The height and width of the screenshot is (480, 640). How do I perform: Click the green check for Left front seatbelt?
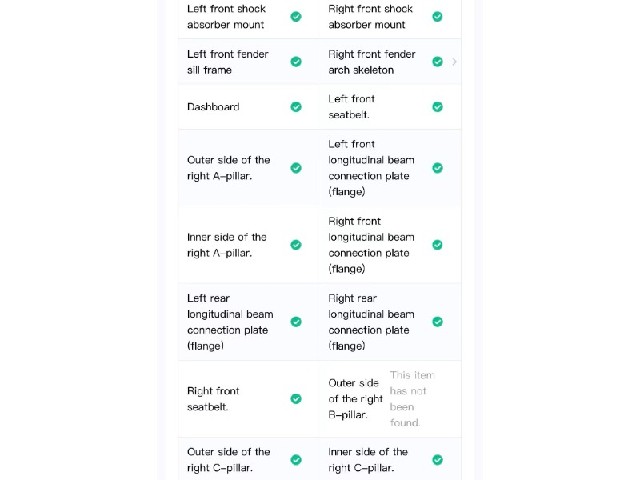point(437,107)
